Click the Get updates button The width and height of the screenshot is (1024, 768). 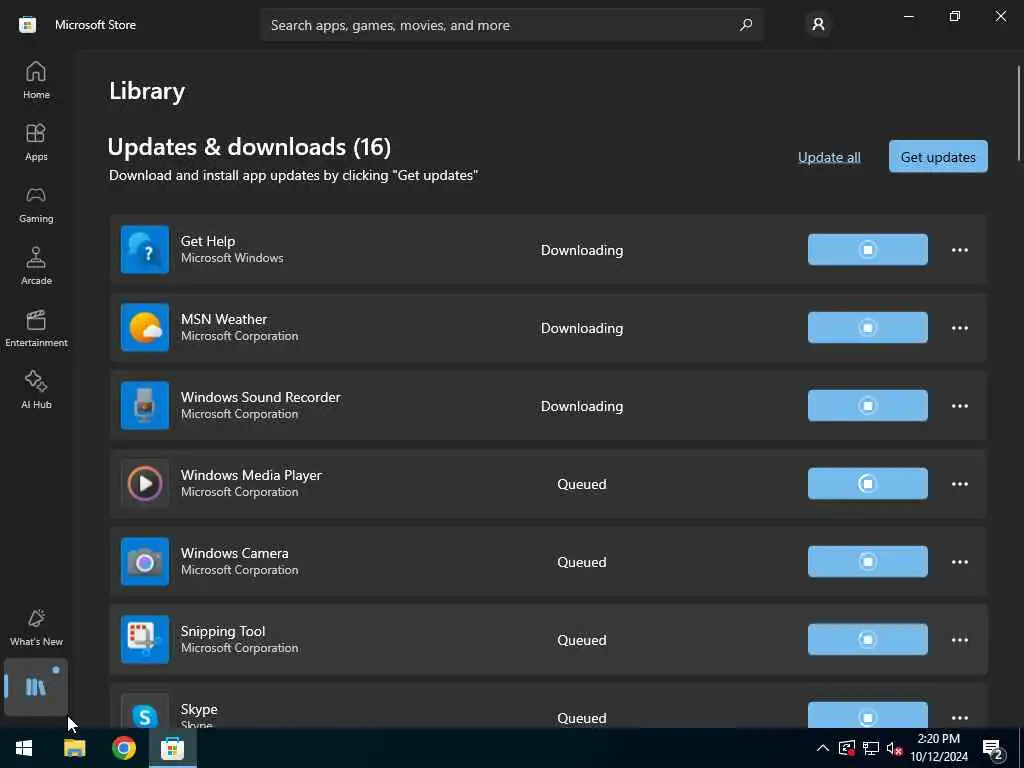[938, 157]
